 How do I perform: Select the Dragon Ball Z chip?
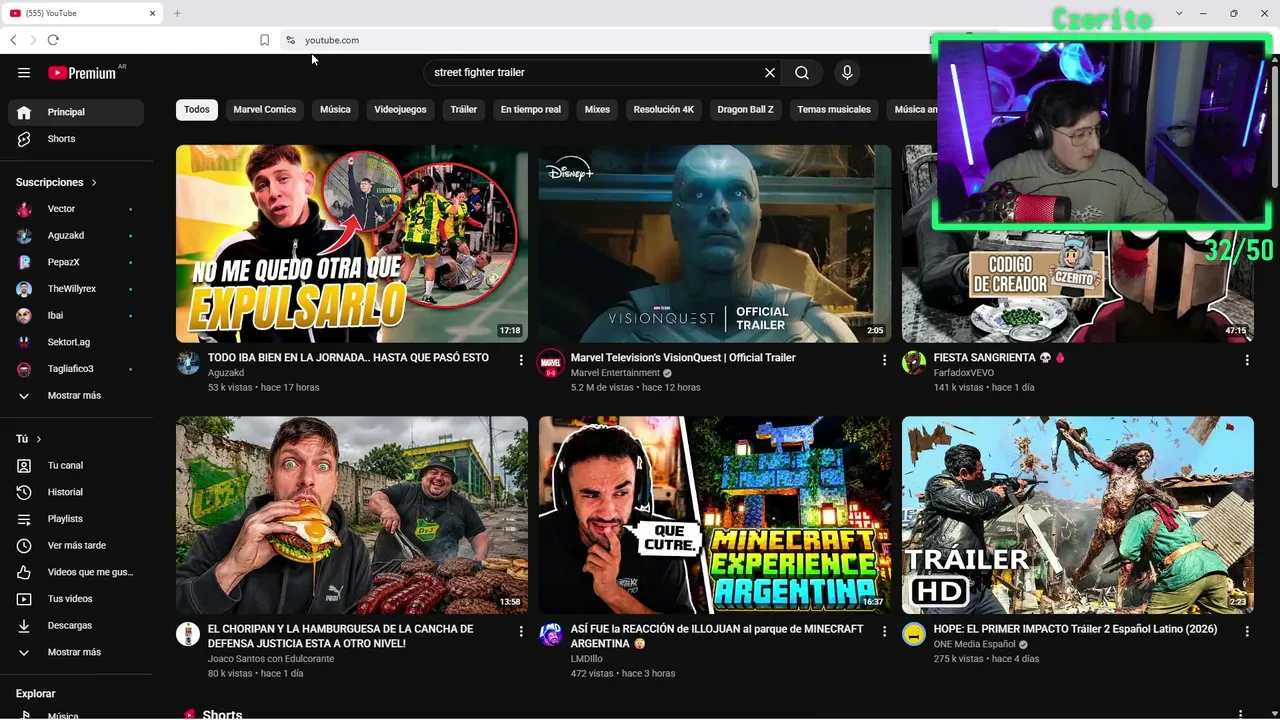(x=746, y=109)
